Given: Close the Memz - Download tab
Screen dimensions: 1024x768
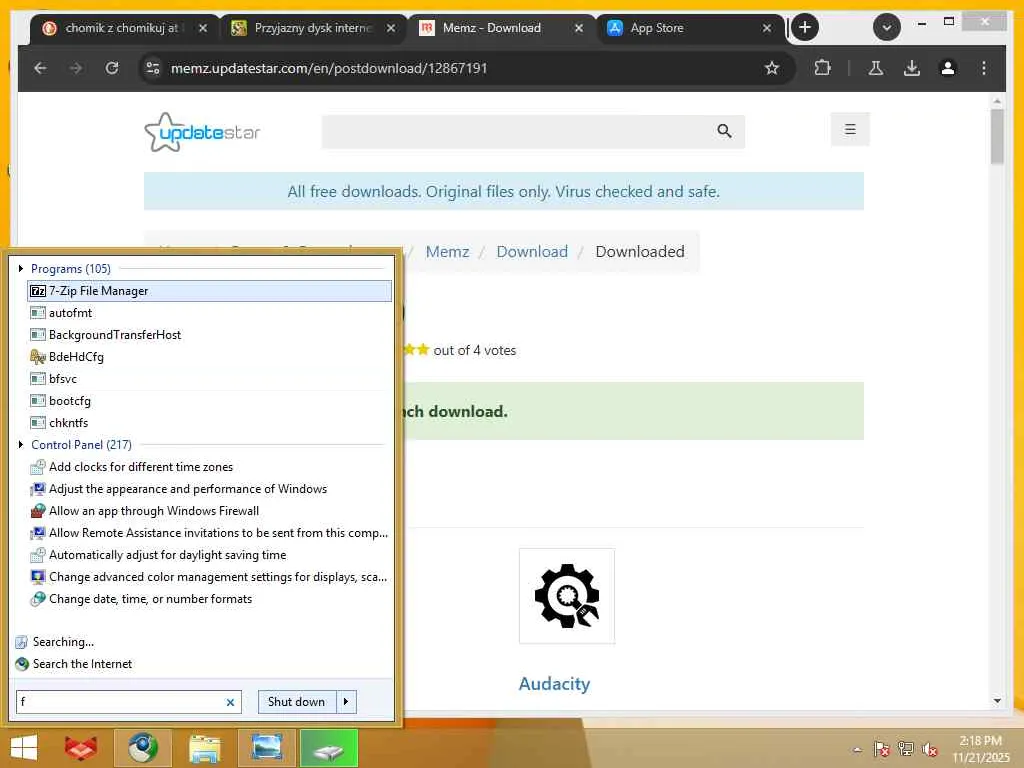Looking at the screenshot, I should tap(579, 28).
